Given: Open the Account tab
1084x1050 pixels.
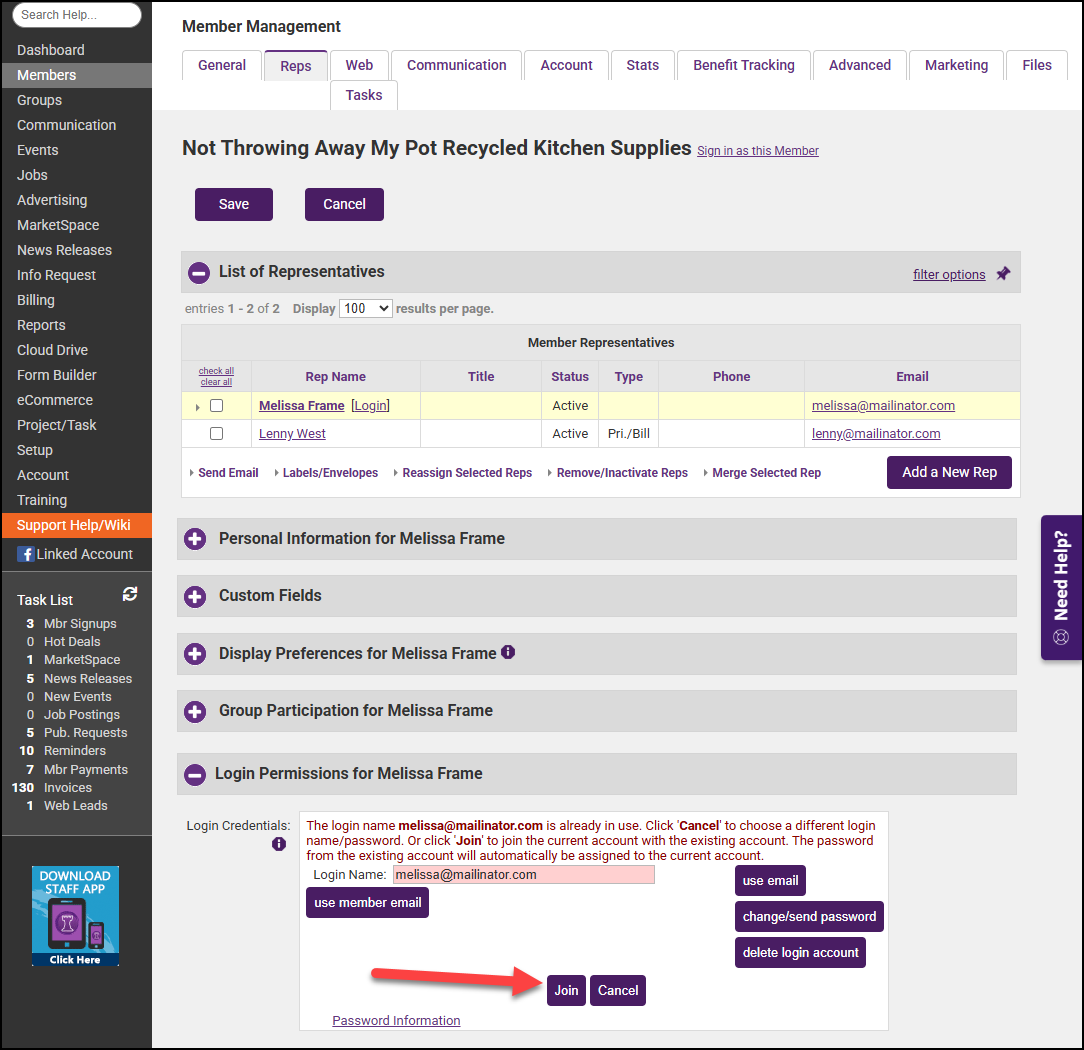Looking at the screenshot, I should pos(566,65).
